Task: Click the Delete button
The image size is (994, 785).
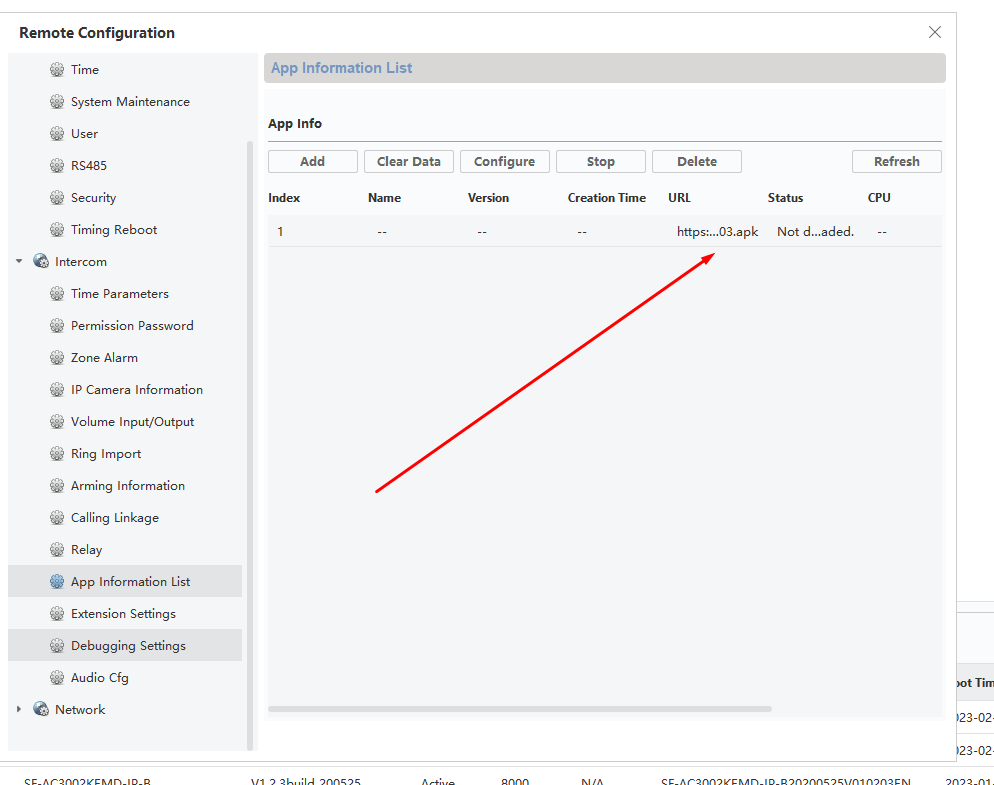Action: (697, 162)
